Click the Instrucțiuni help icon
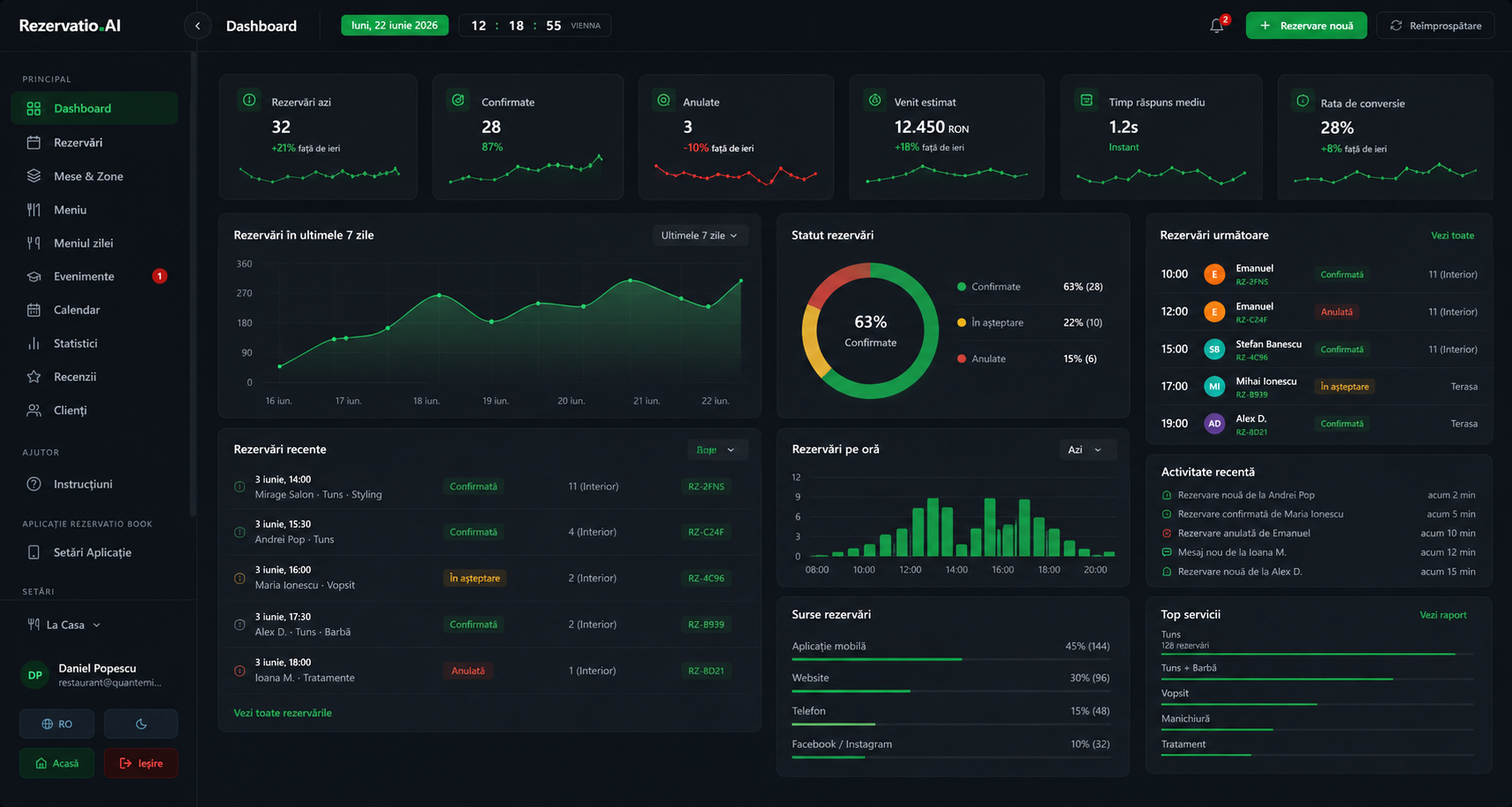Image resolution: width=1512 pixels, height=807 pixels. (x=33, y=484)
